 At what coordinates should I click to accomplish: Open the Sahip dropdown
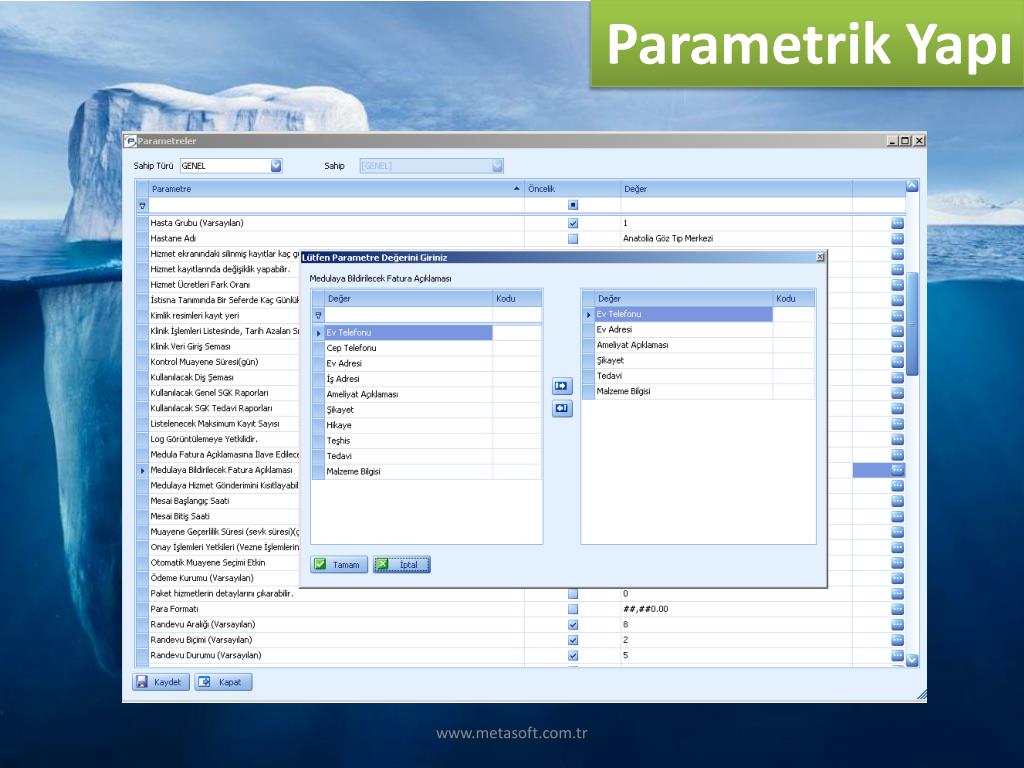coord(498,166)
